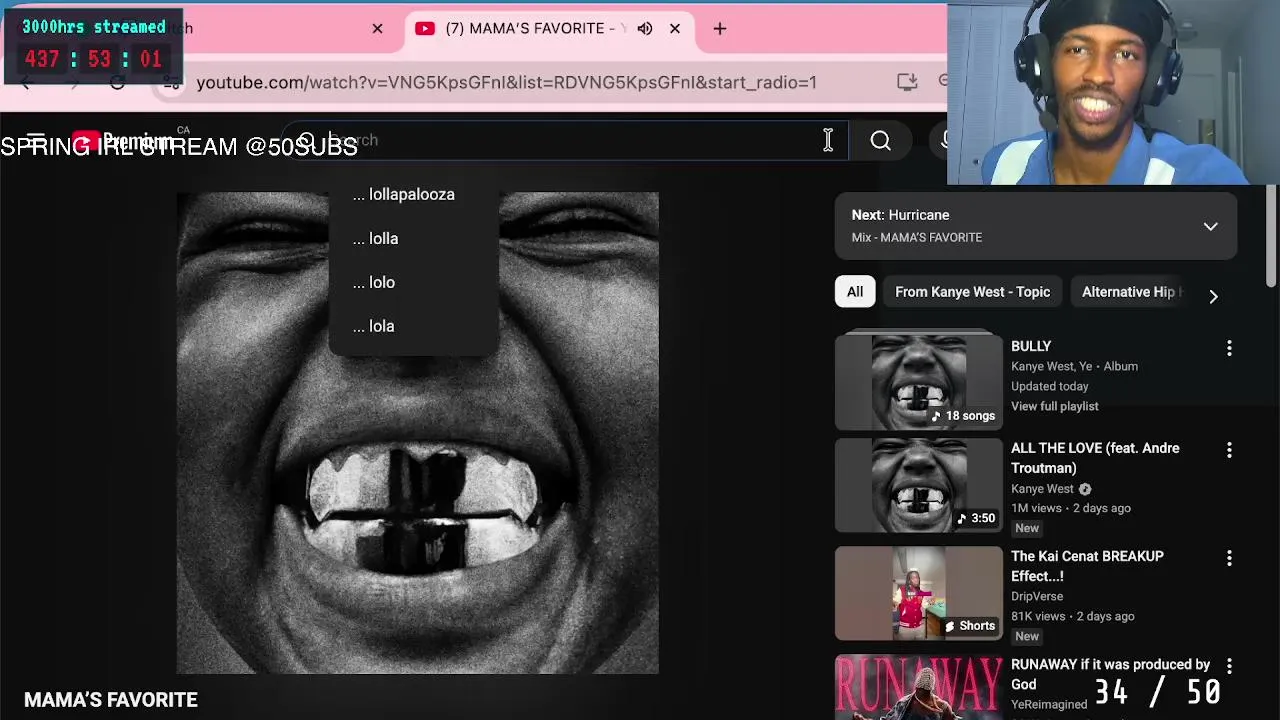The image size is (1280, 720).
Task: Open RUNAWAY if produced by God thumbnail
Action: click(918, 687)
